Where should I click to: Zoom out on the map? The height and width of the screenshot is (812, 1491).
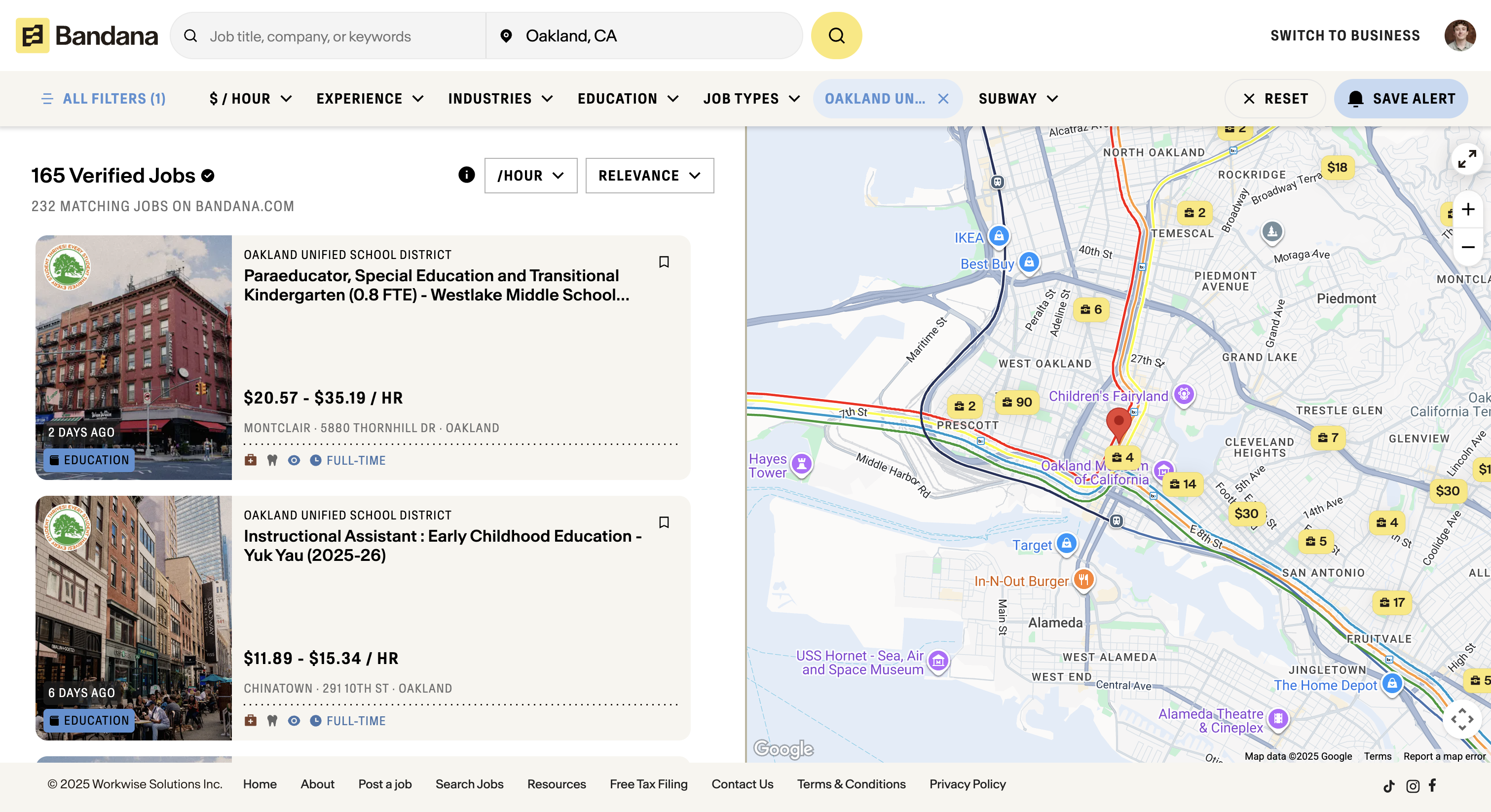1467,247
